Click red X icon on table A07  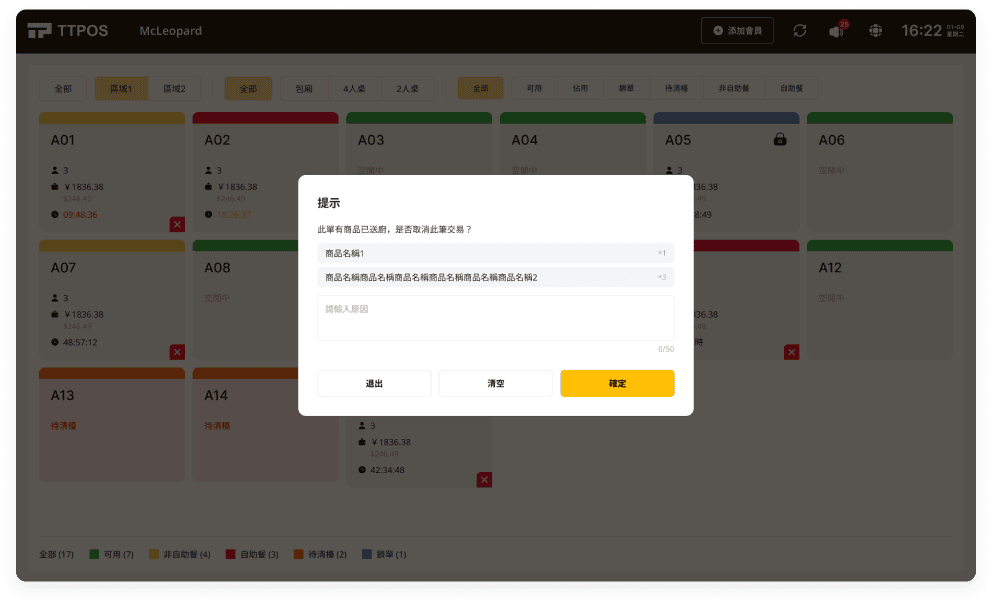177,352
